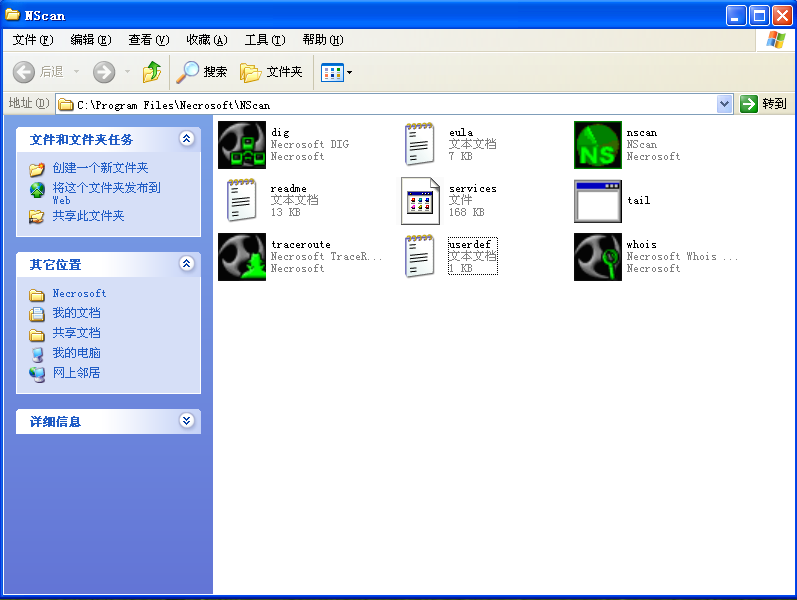
Task: Open the 编辑(E) menu
Action: point(90,40)
